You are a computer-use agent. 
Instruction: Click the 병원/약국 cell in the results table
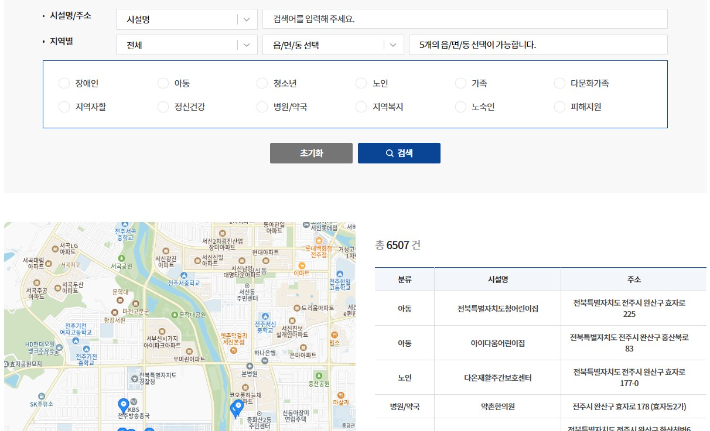click(x=404, y=407)
